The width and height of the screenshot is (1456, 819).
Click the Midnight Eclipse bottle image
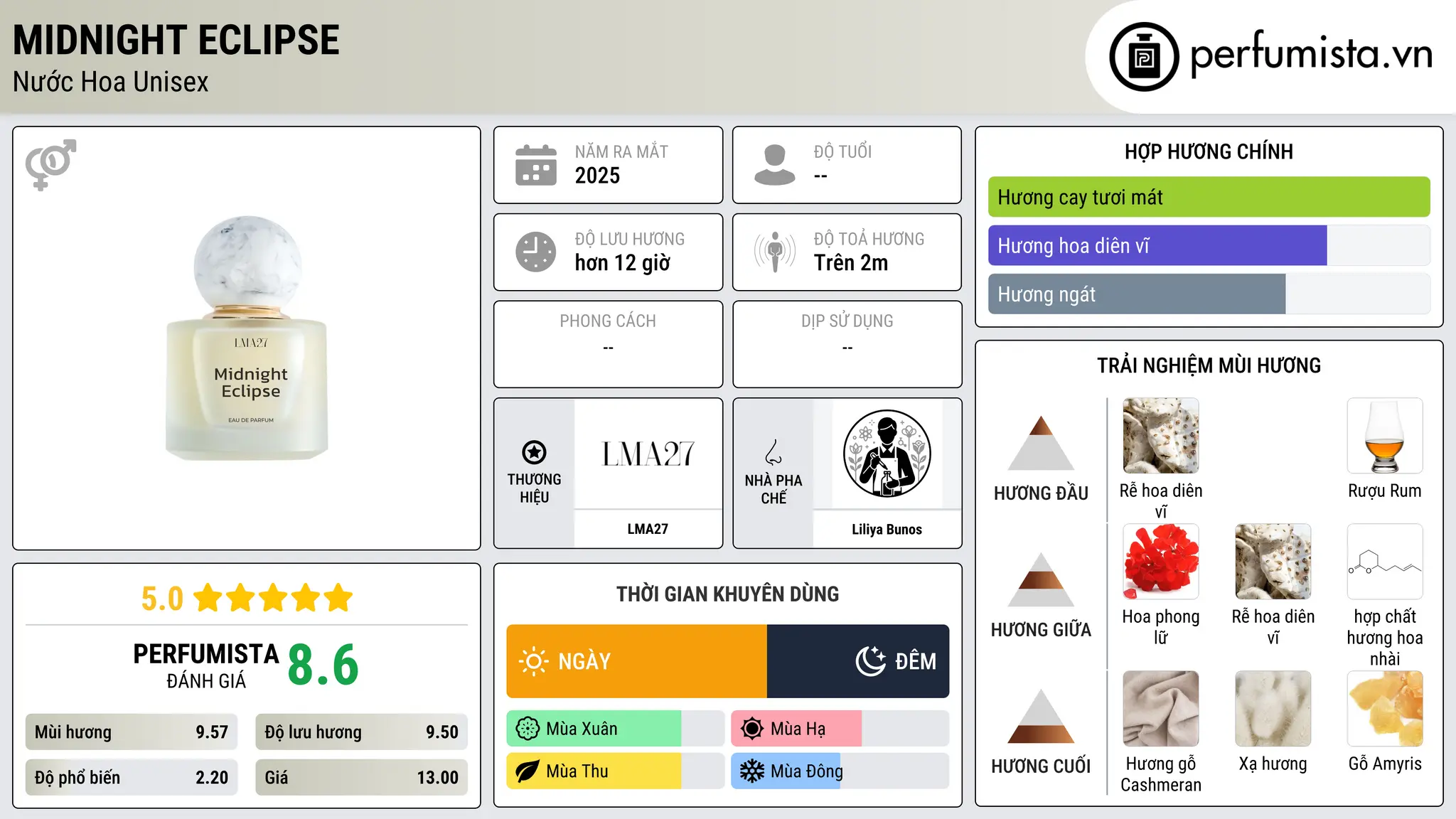pos(247,338)
